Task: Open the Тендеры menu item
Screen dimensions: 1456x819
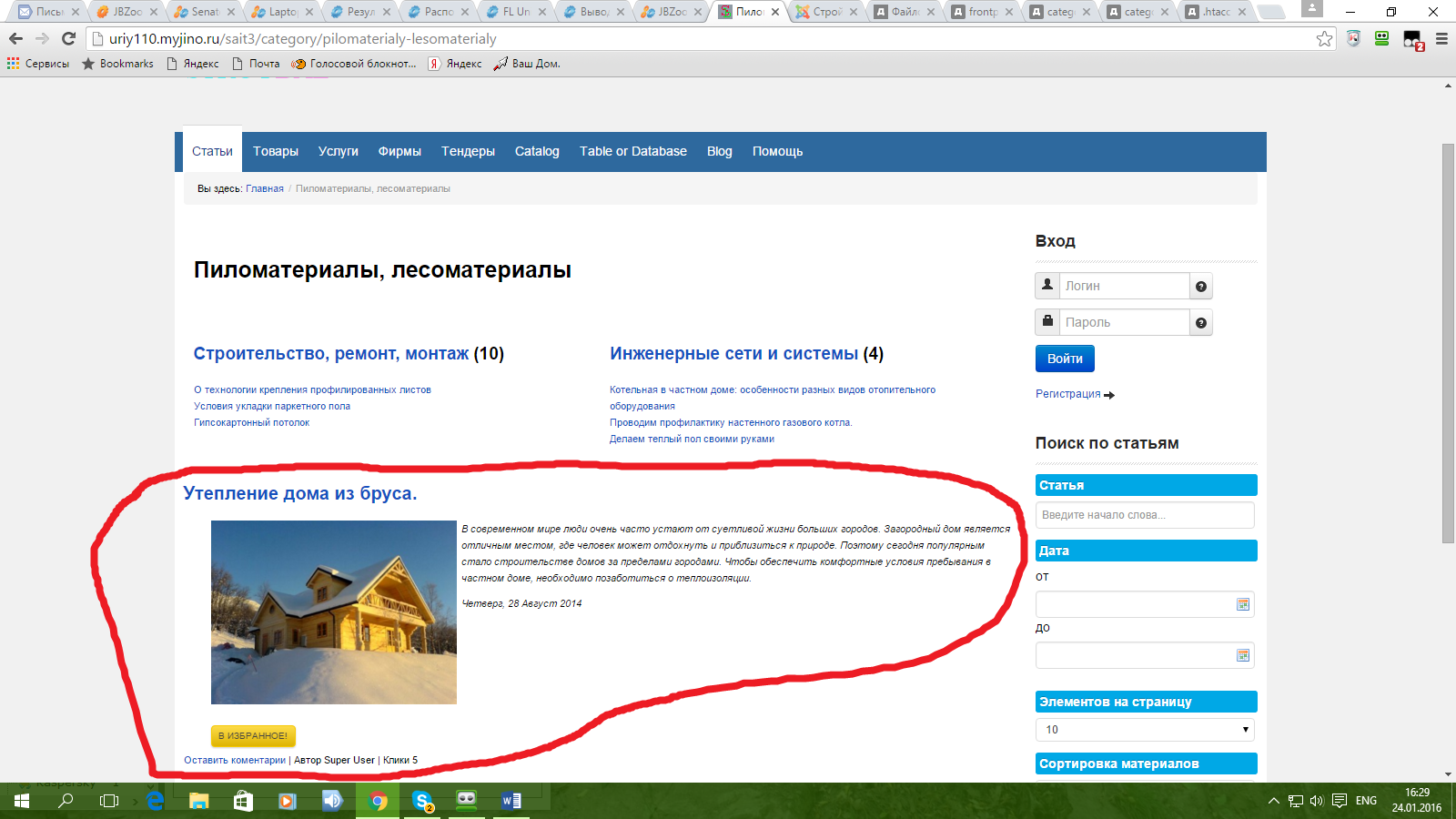Action: click(x=468, y=151)
